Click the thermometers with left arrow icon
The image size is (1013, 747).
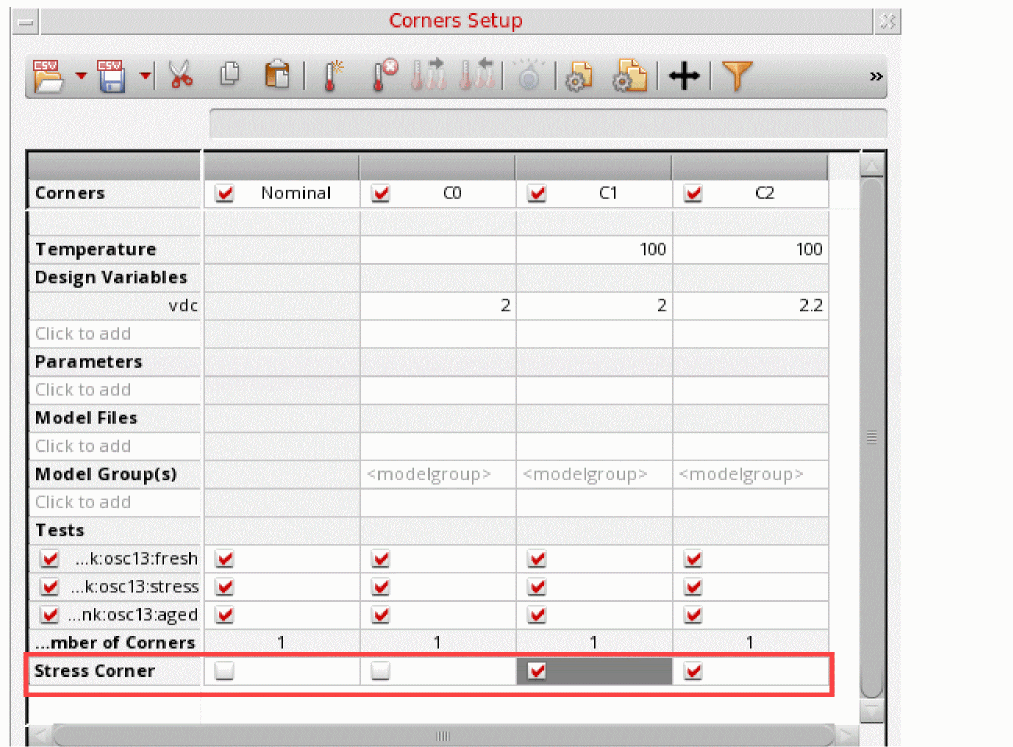pos(477,74)
